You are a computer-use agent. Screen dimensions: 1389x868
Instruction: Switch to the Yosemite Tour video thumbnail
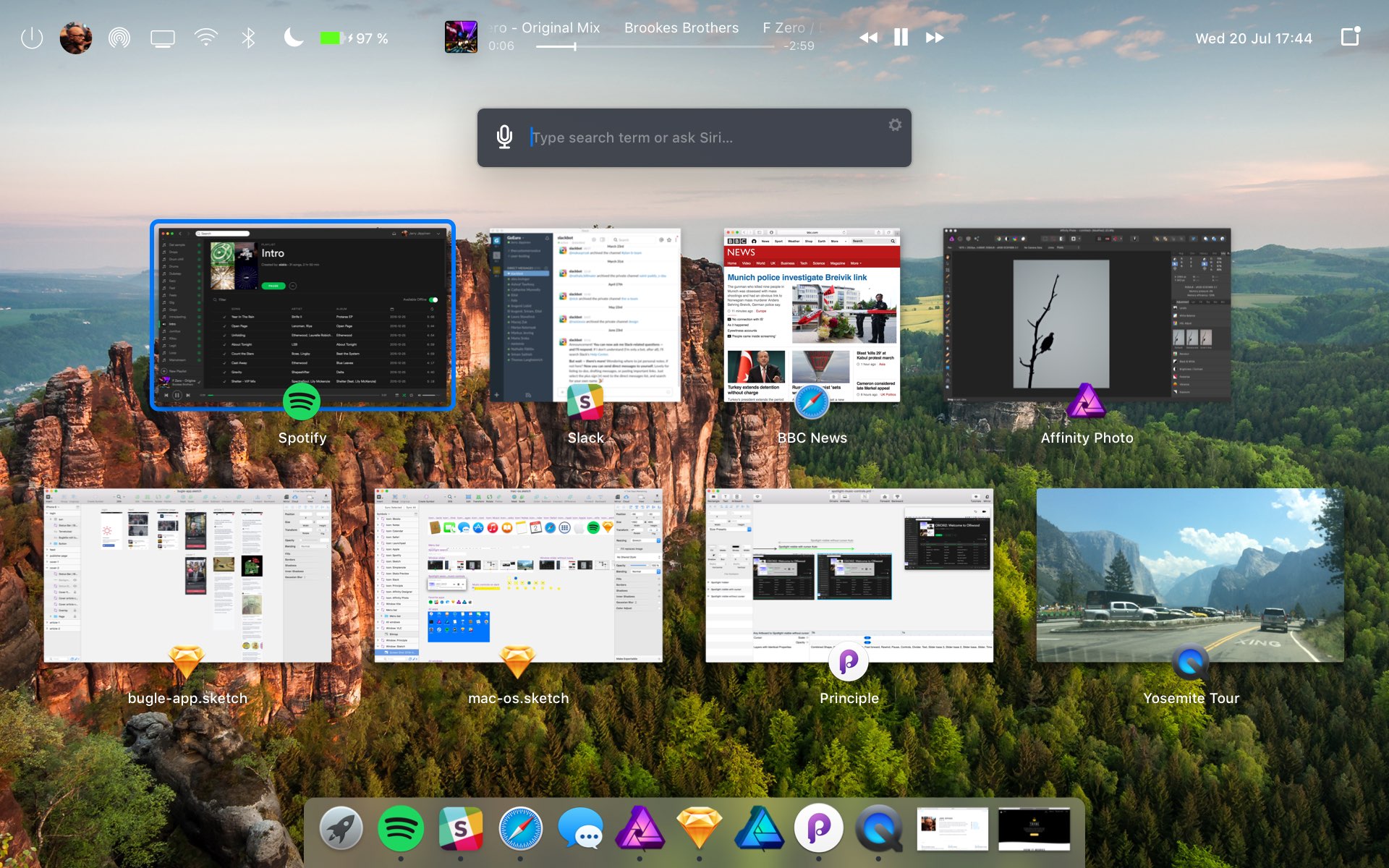point(1190,575)
